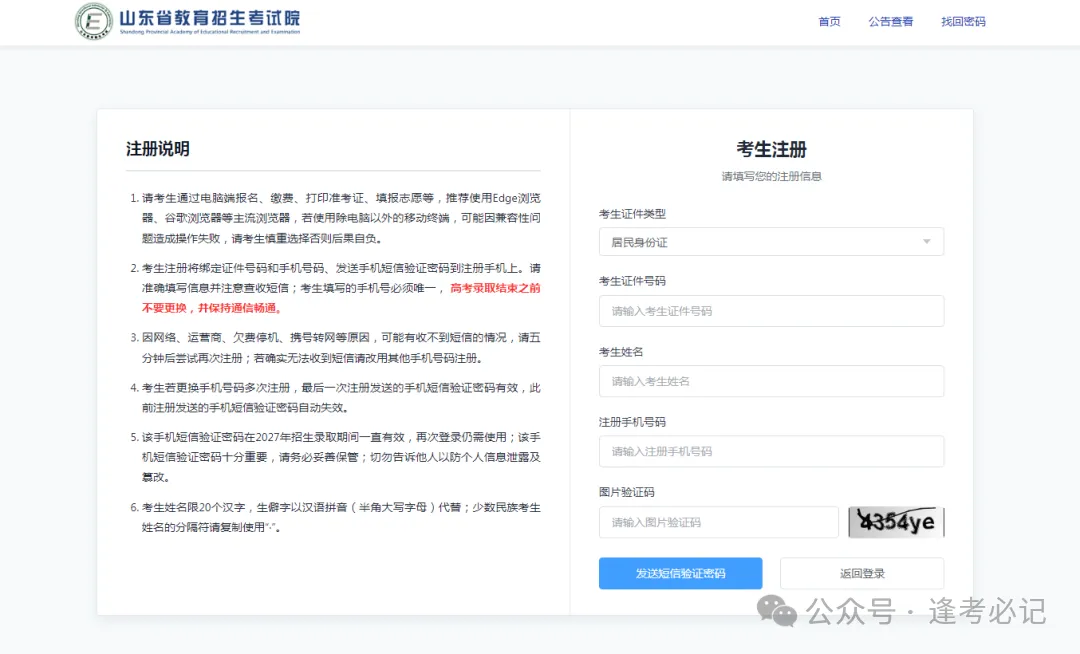Screen dimensions: 1080x654
Task: Focus the 请输入图片验证码 input field
Action: 718,523
